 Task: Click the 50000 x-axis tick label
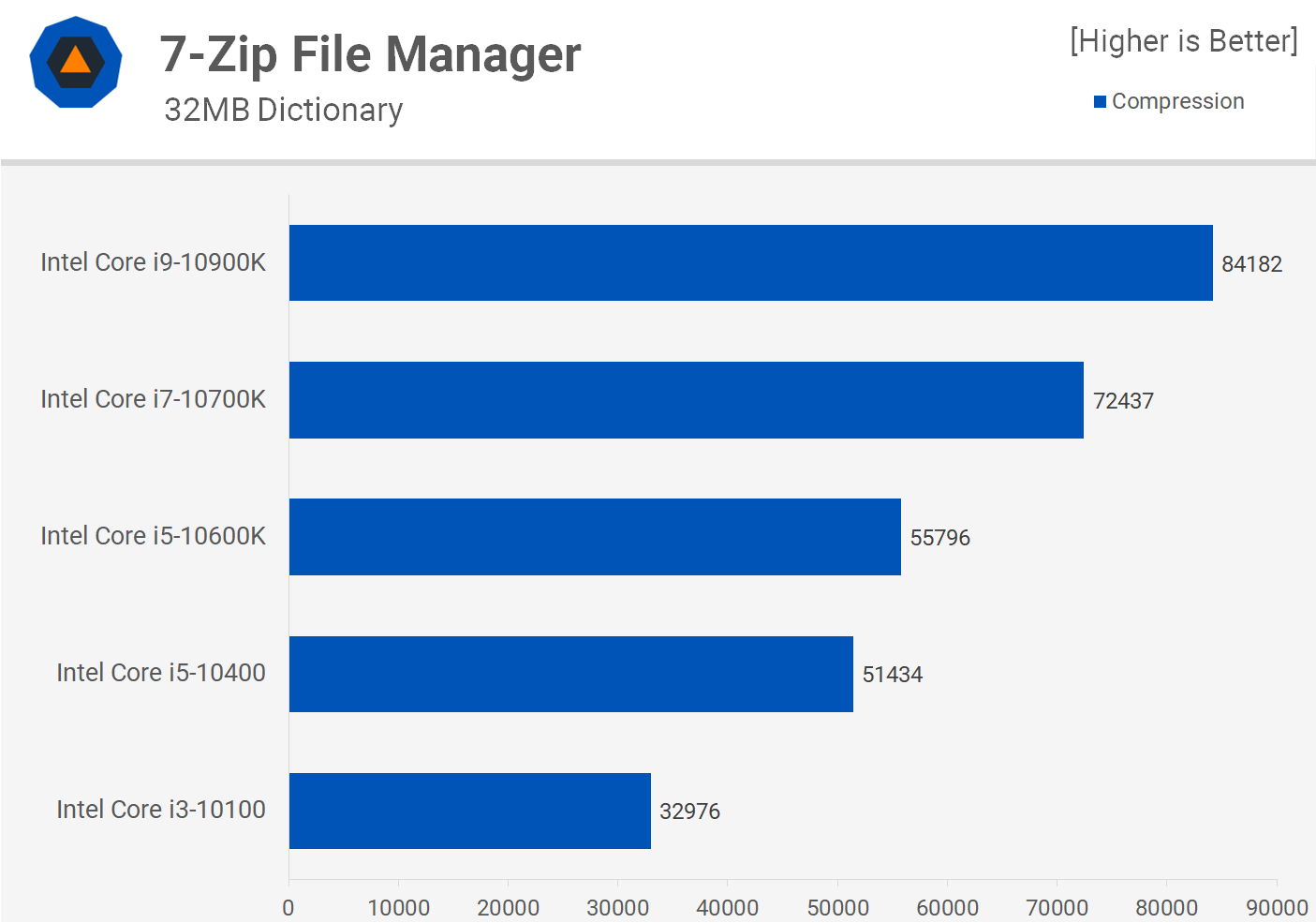[837, 908]
